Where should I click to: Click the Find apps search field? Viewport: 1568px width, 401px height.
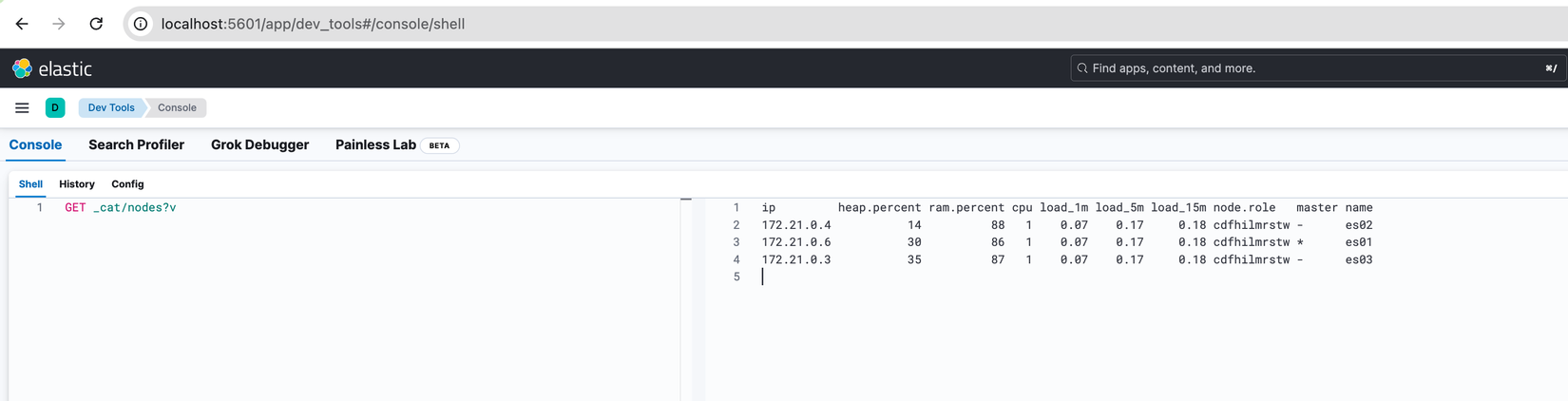click(x=1311, y=68)
